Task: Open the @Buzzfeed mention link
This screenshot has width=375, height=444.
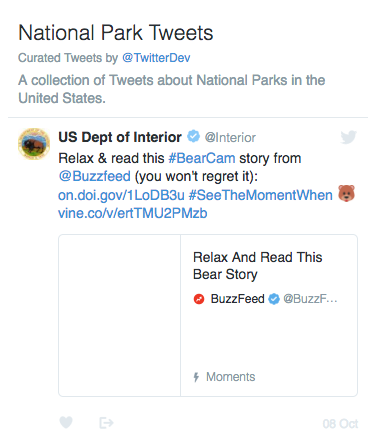Action: [94, 176]
